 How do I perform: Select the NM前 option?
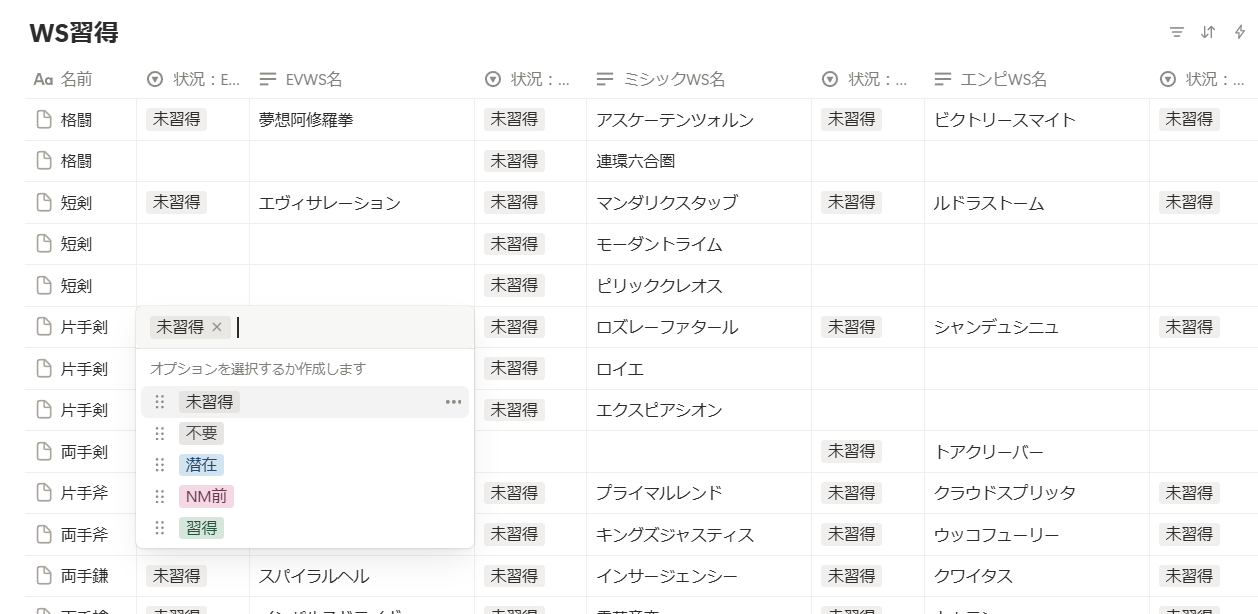tap(305, 497)
